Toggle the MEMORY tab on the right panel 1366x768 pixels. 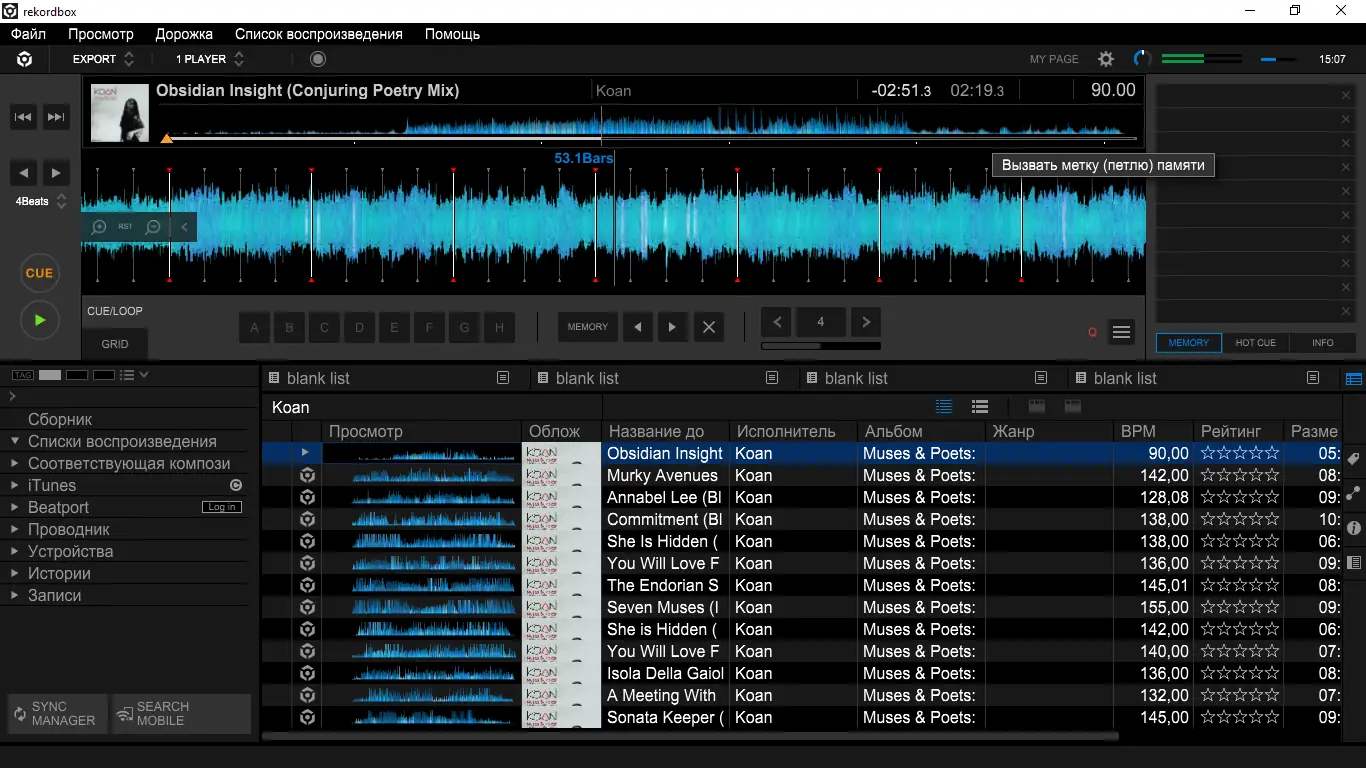1188,342
